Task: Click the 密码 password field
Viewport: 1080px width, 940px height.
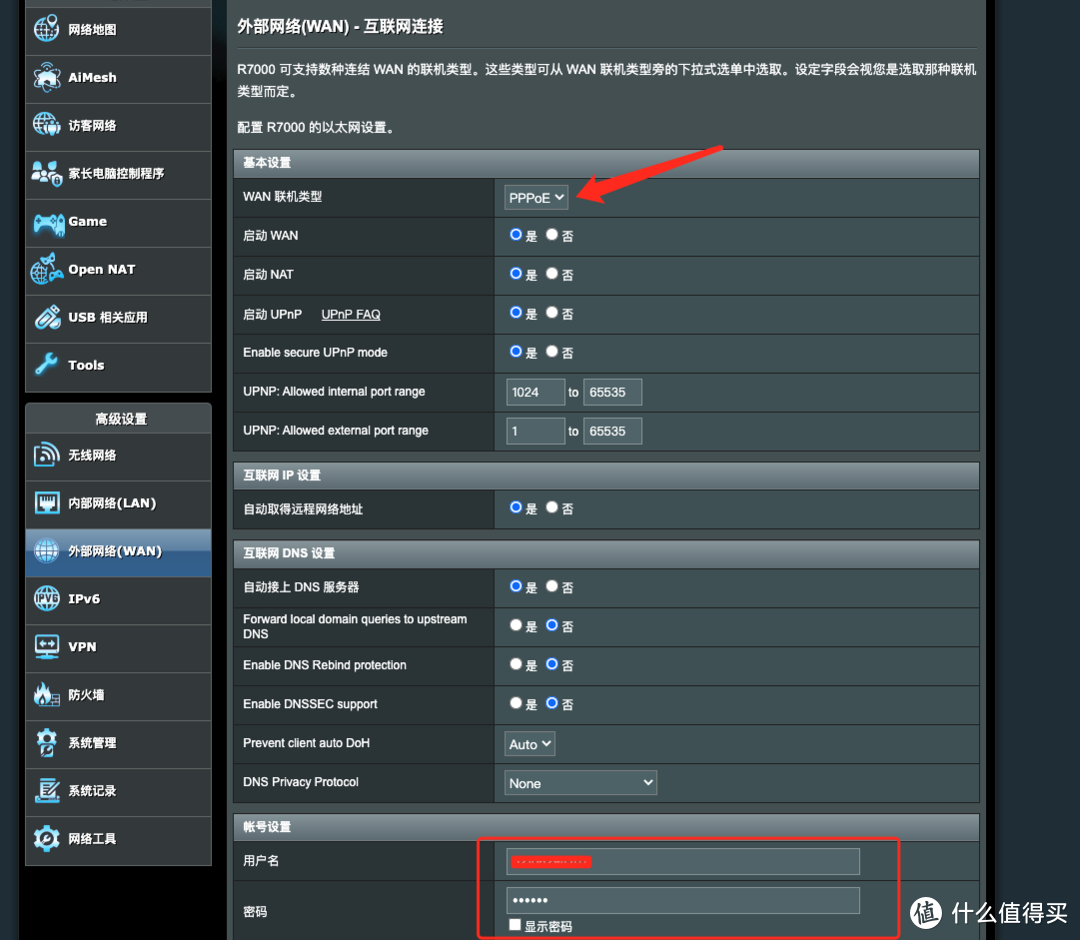Action: pyautogui.click(x=682, y=900)
